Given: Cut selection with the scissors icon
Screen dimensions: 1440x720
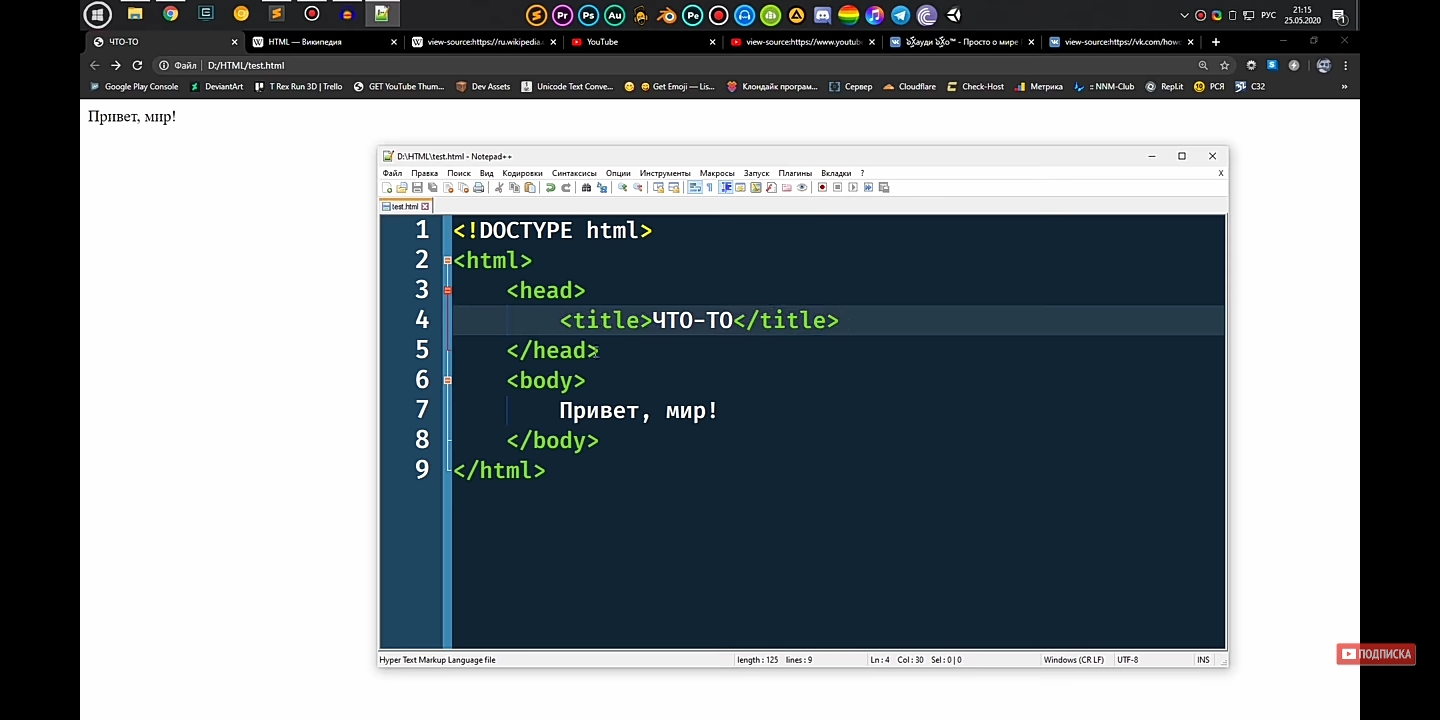Looking at the screenshot, I should 500,187.
